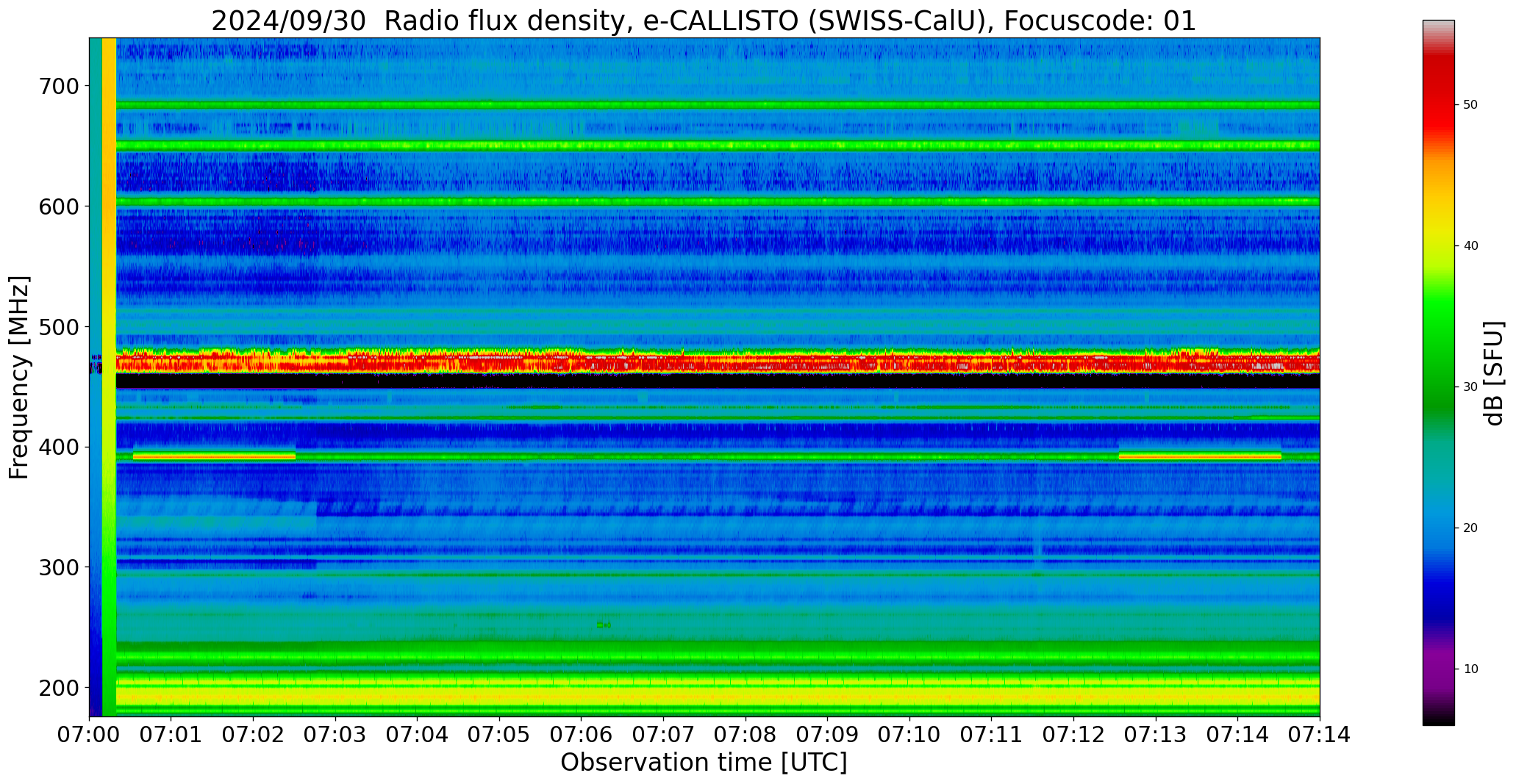Click the orange burst near 07:13 at 390 MHz

pos(1200,456)
